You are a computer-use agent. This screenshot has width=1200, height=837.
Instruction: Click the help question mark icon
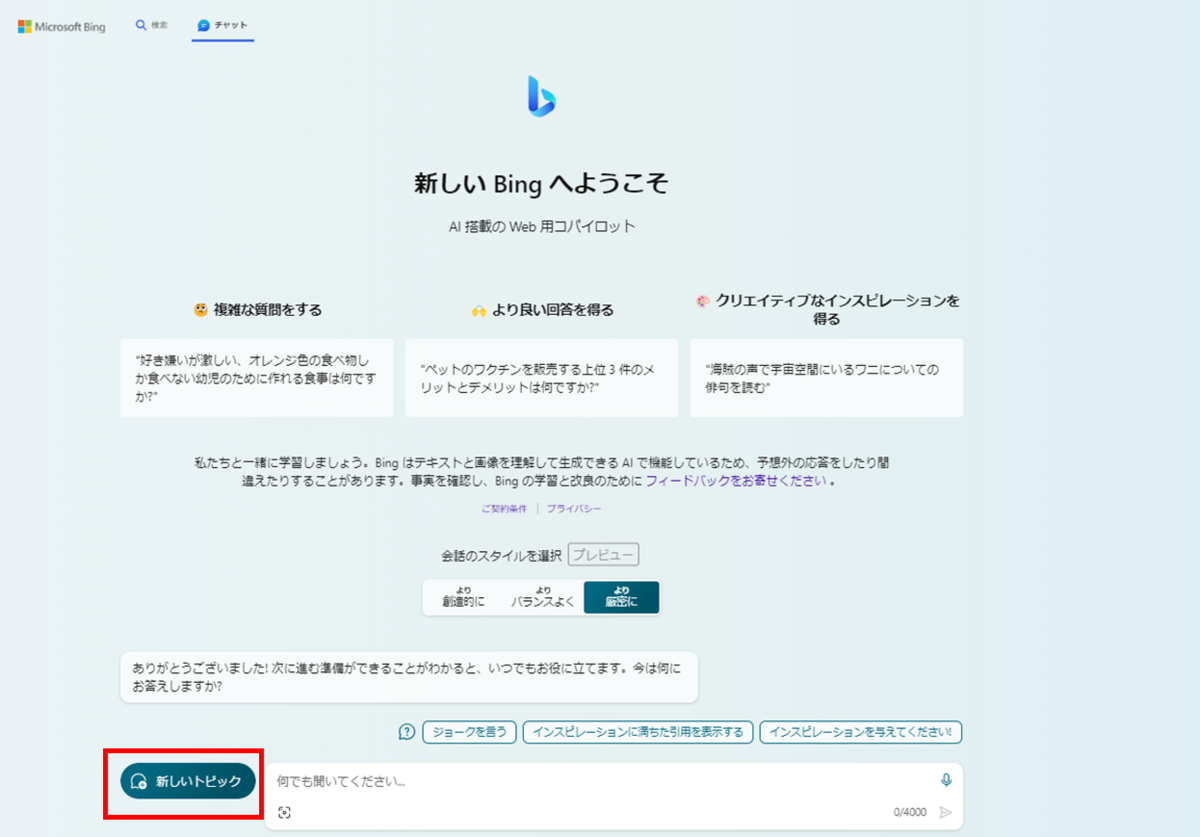[407, 732]
